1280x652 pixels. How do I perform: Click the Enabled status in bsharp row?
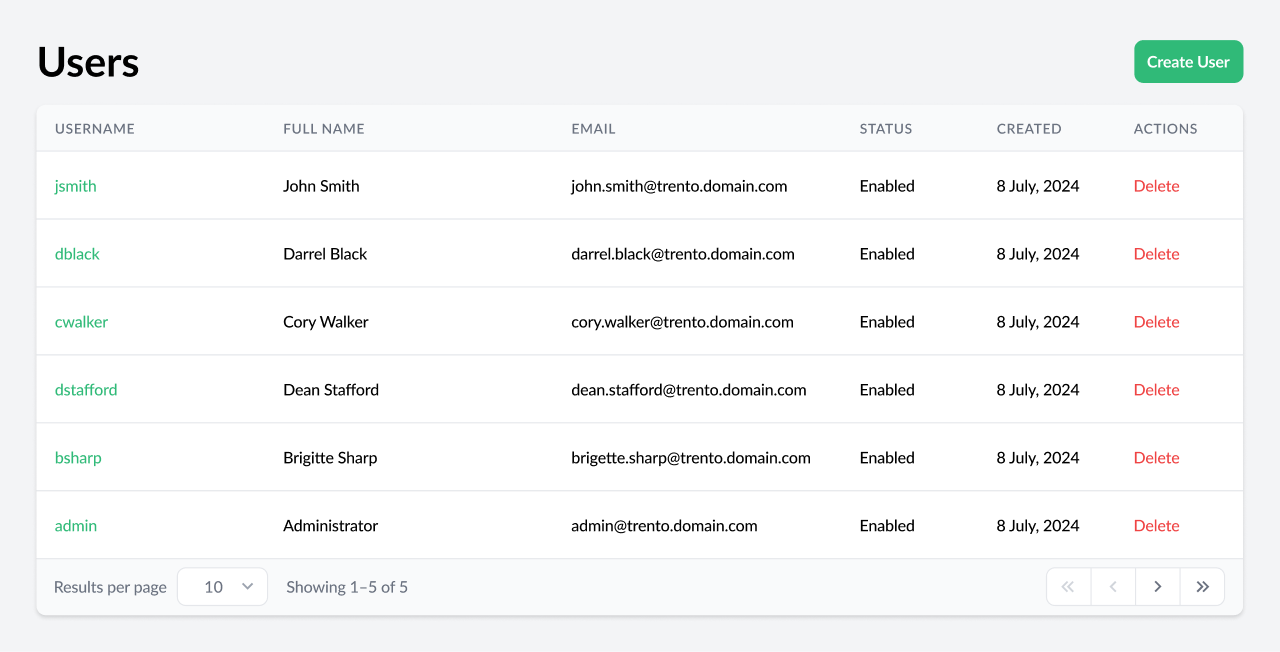pyautogui.click(x=887, y=458)
